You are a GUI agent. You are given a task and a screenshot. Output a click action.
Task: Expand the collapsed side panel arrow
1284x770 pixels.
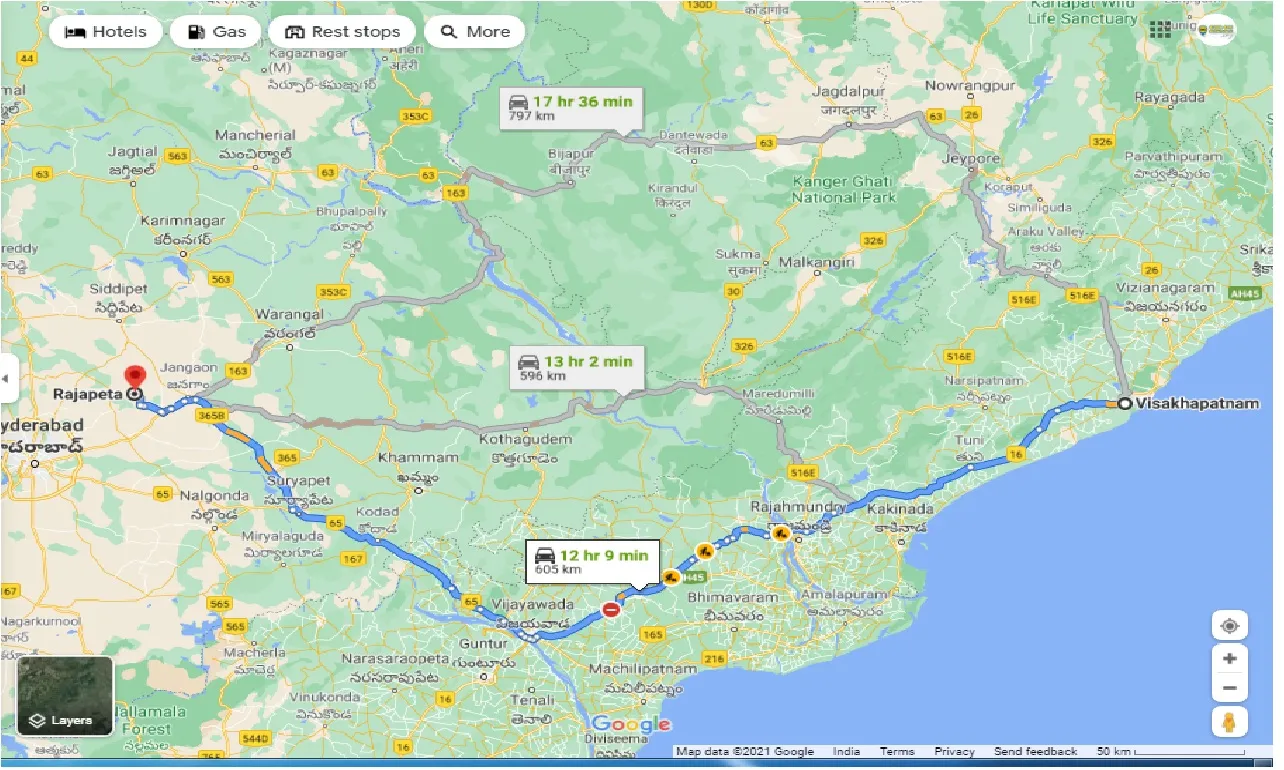click(x=7, y=379)
